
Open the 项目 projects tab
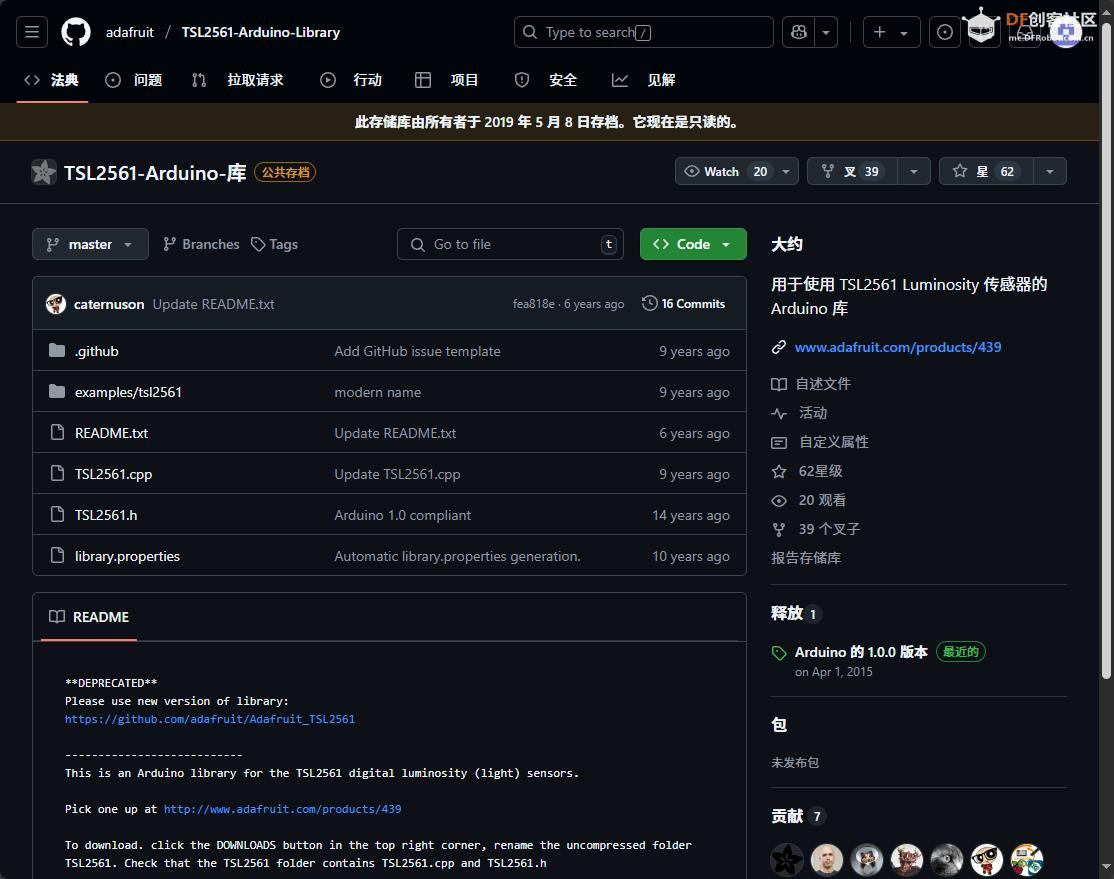448,80
